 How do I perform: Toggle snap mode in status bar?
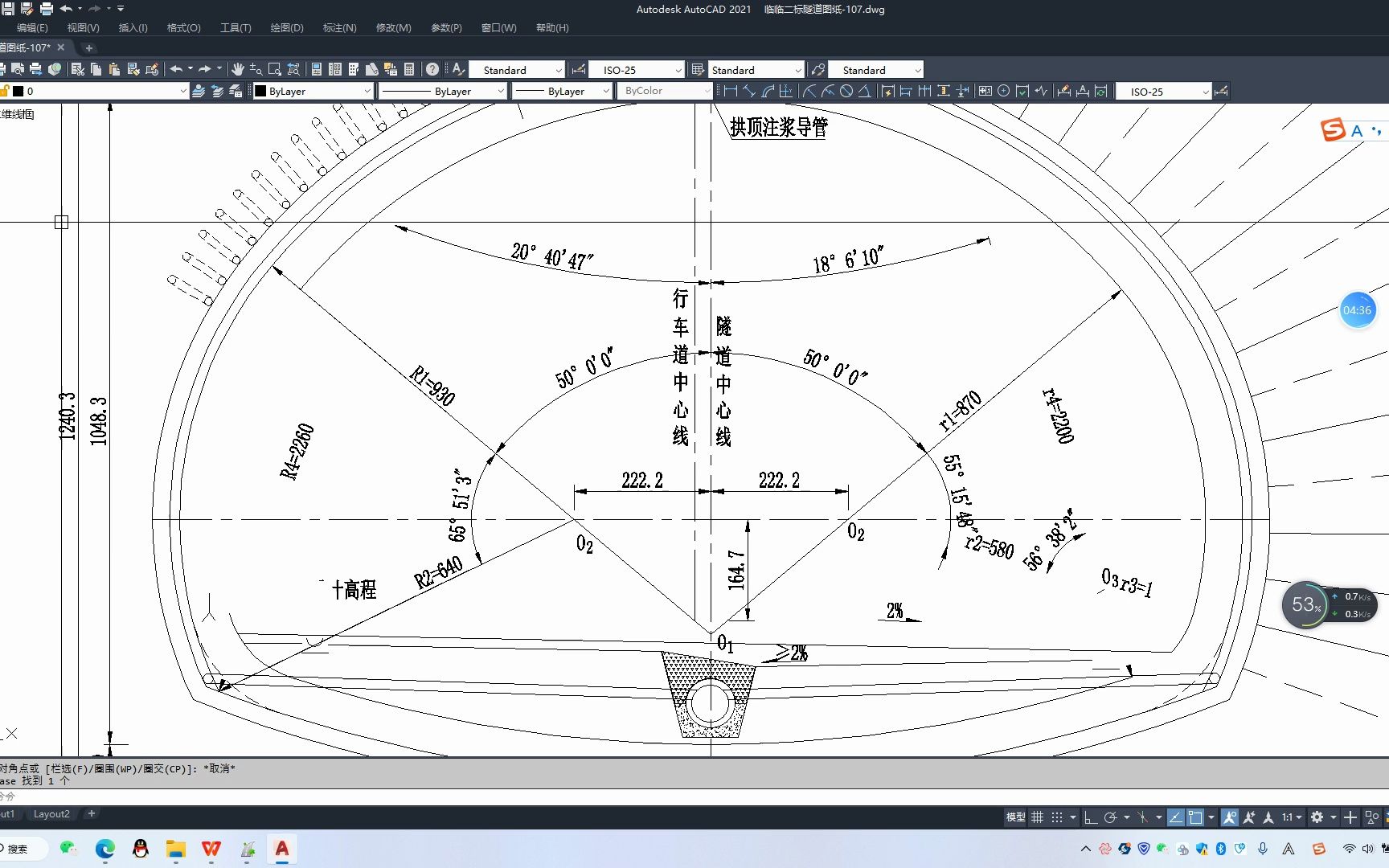pos(1057,817)
